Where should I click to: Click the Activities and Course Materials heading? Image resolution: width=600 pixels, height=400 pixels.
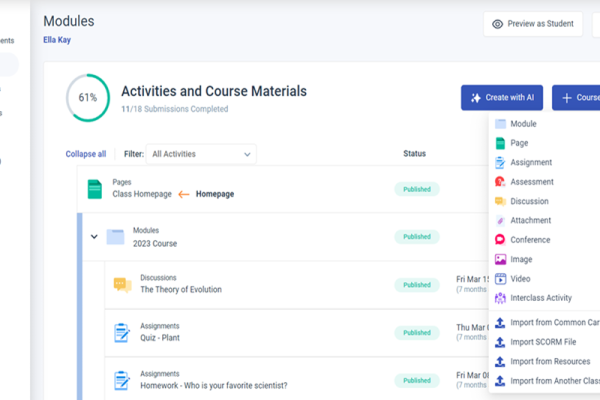click(x=214, y=91)
